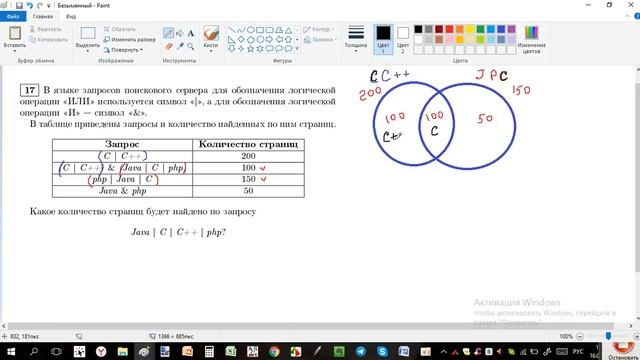Open Telegram from the taskbar
Viewport: 640px width, 360px height.
(x=361, y=351)
